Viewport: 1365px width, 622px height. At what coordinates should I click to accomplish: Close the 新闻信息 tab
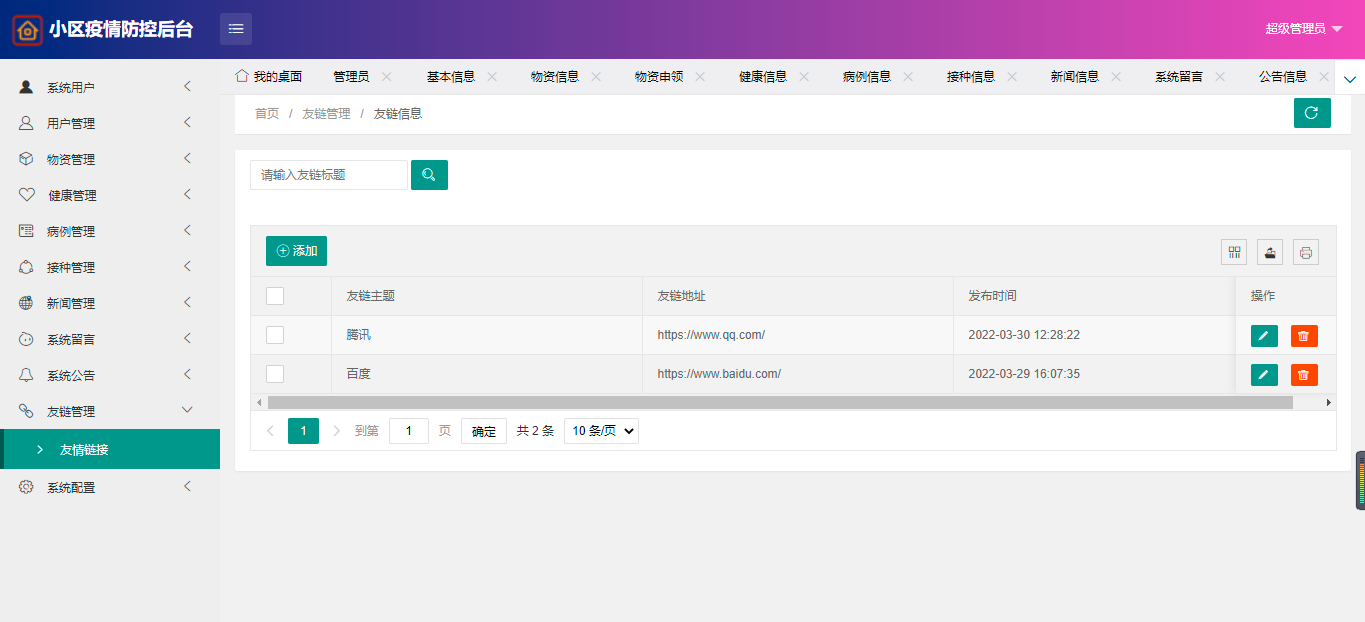click(1116, 76)
